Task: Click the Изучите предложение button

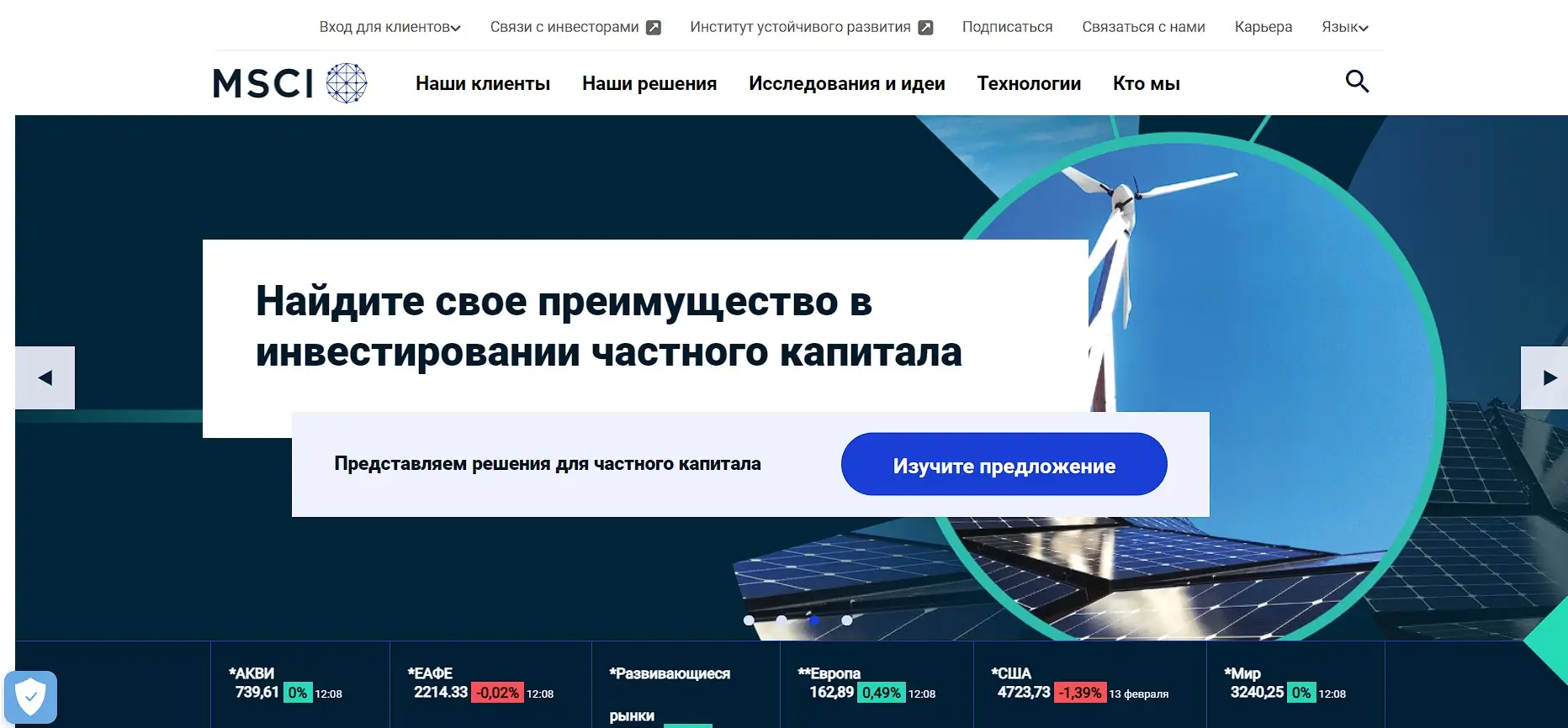Action: 1004,464
